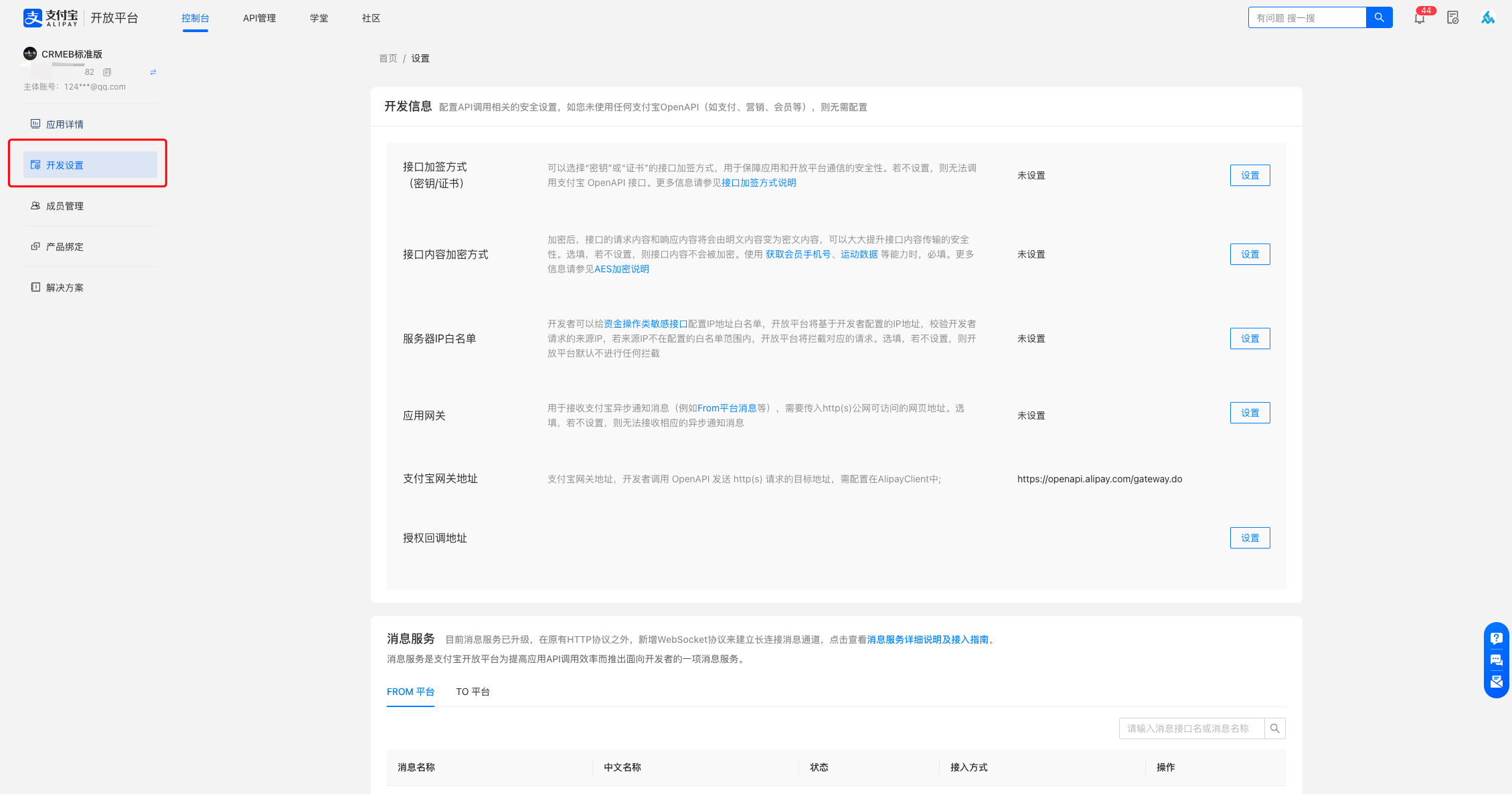The height and width of the screenshot is (794, 1512).
Task: Open notifications bell with 44 badge
Action: click(x=1419, y=18)
